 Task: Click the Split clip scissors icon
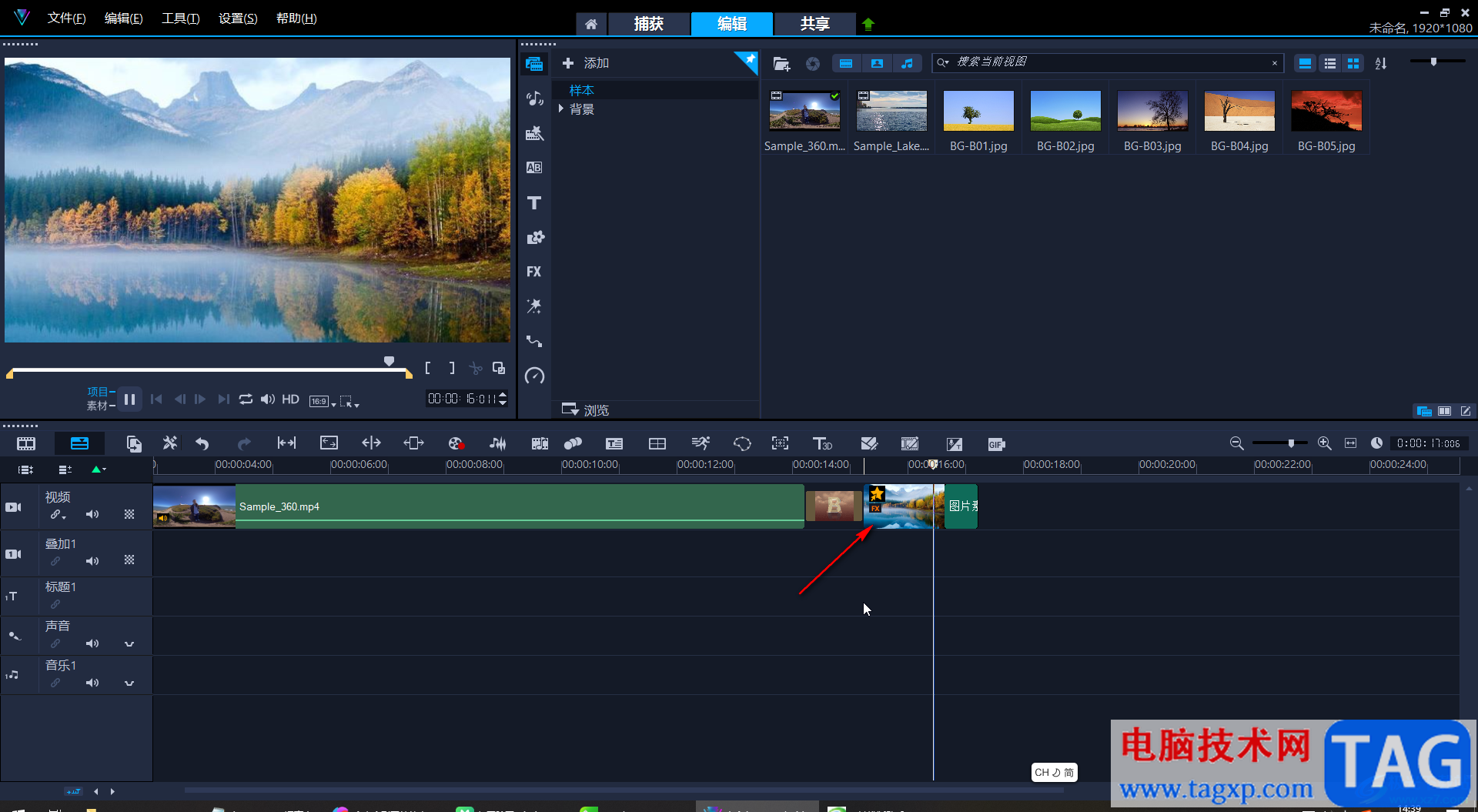476,369
